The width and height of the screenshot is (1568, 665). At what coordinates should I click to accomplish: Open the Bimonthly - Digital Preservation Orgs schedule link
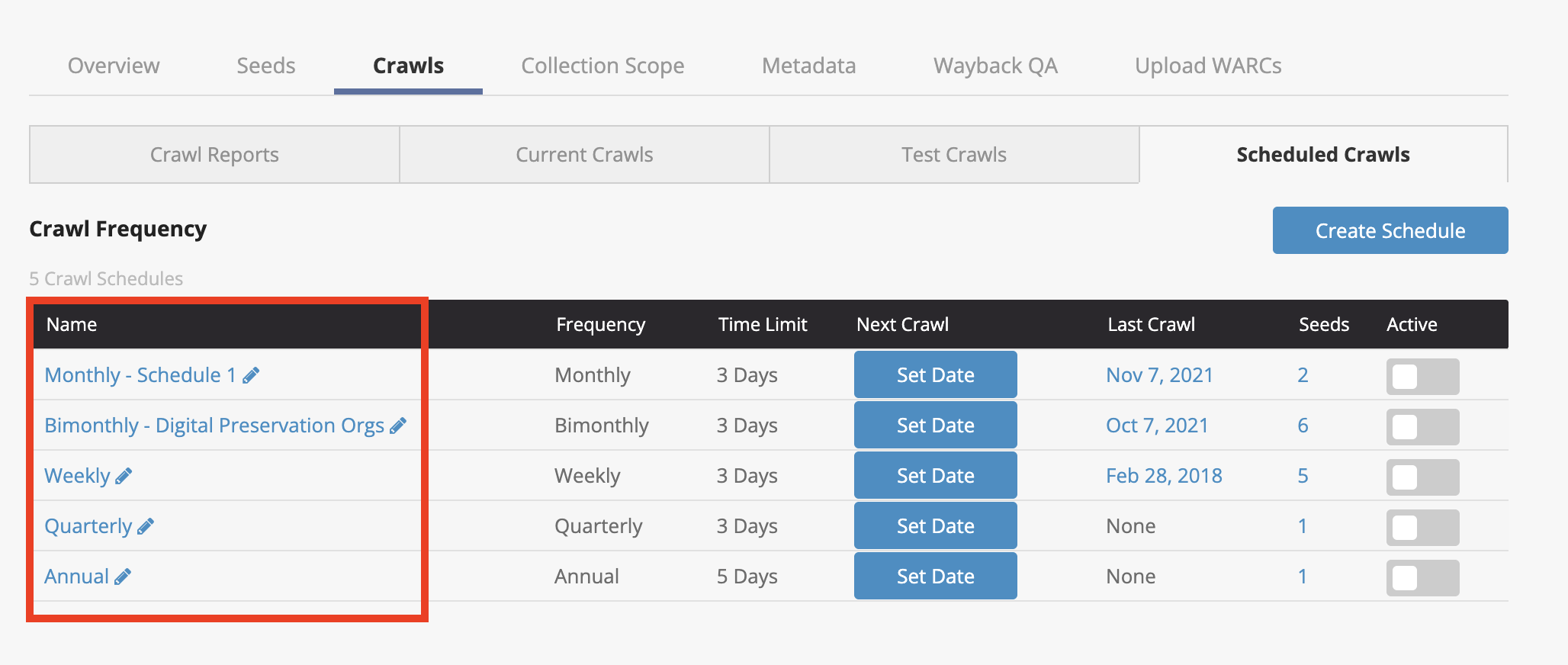click(x=214, y=426)
